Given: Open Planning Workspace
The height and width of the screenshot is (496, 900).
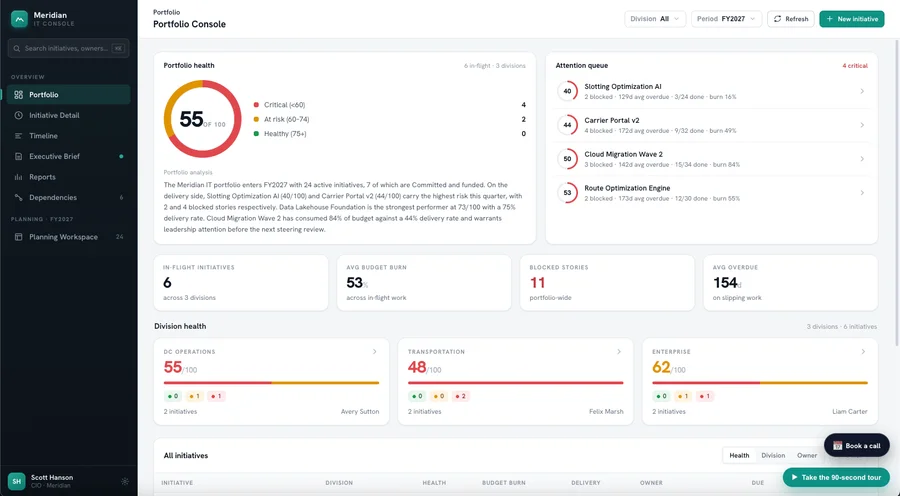Looking at the screenshot, I should point(68,237).
